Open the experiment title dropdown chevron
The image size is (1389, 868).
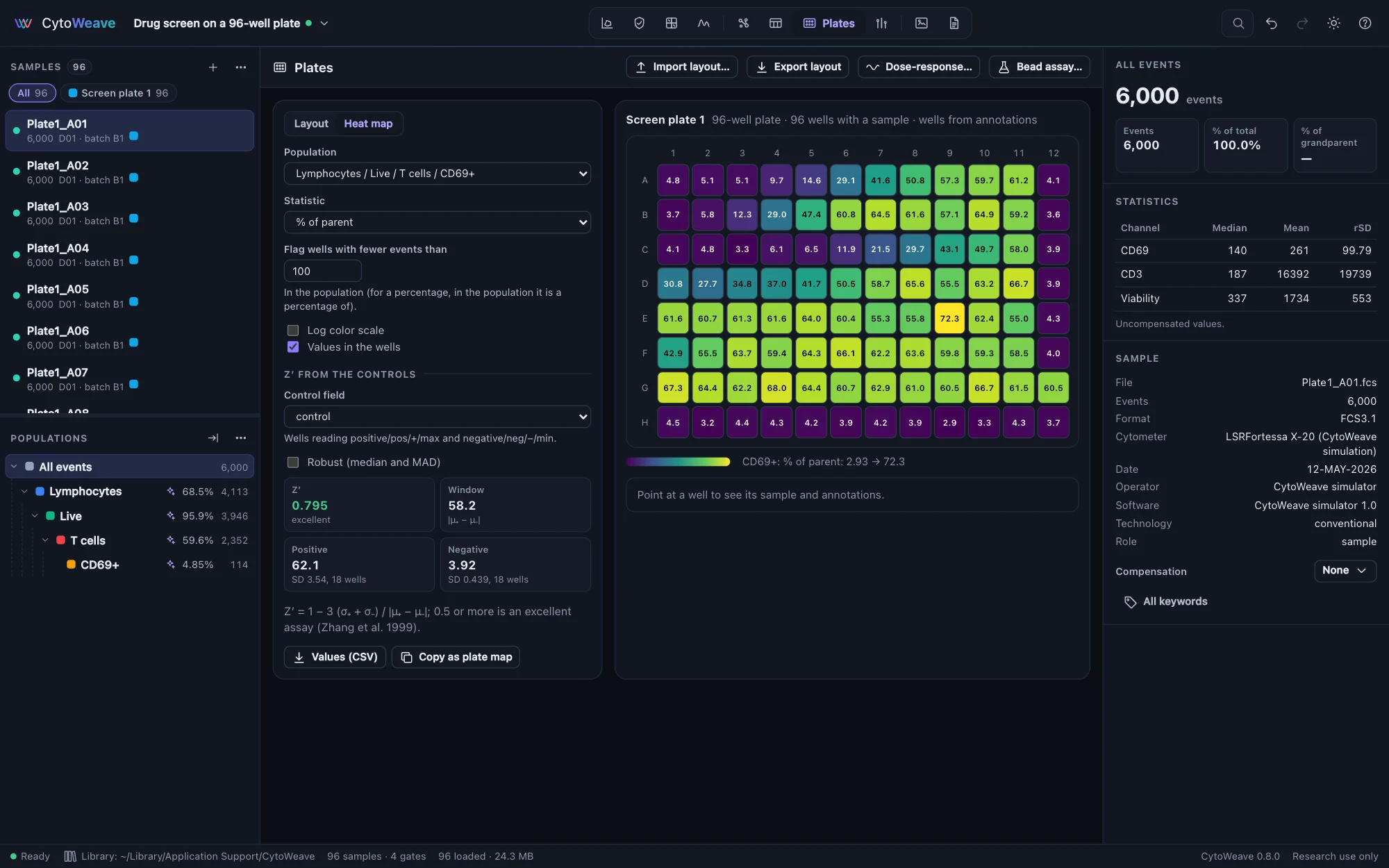click(x=324, y=23)
